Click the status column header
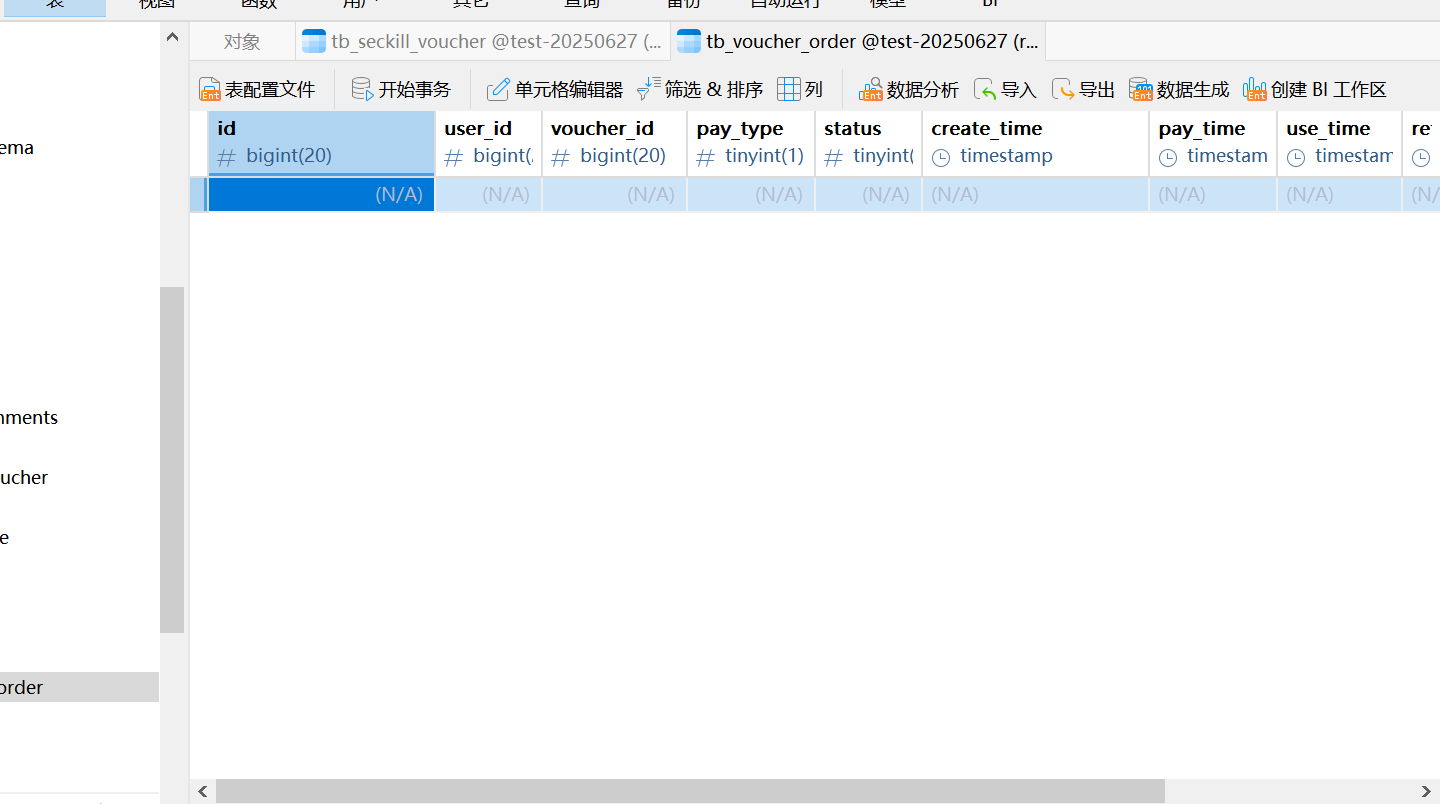 [x=869, y=143]
